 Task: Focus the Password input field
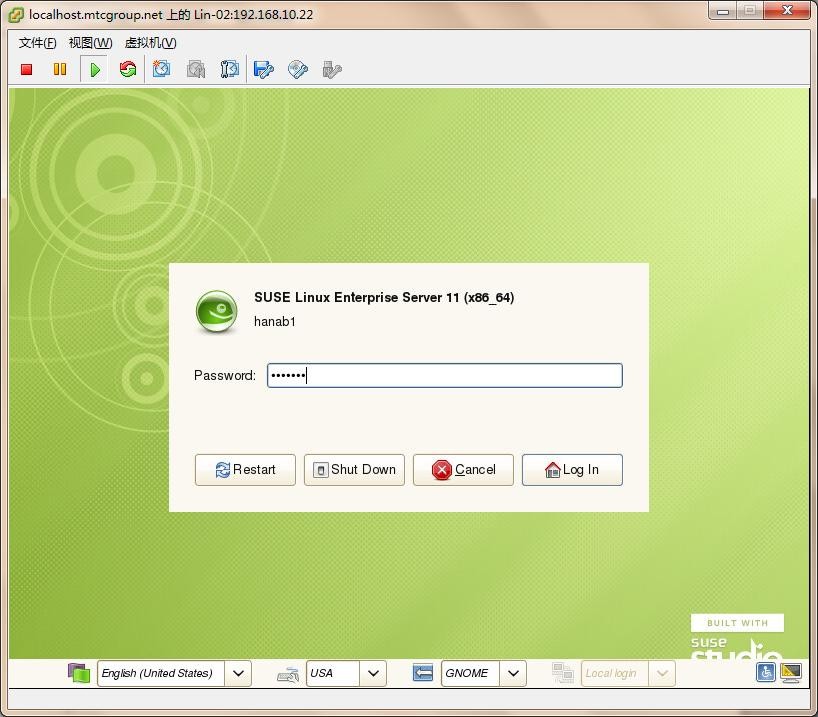coord(445,375)
